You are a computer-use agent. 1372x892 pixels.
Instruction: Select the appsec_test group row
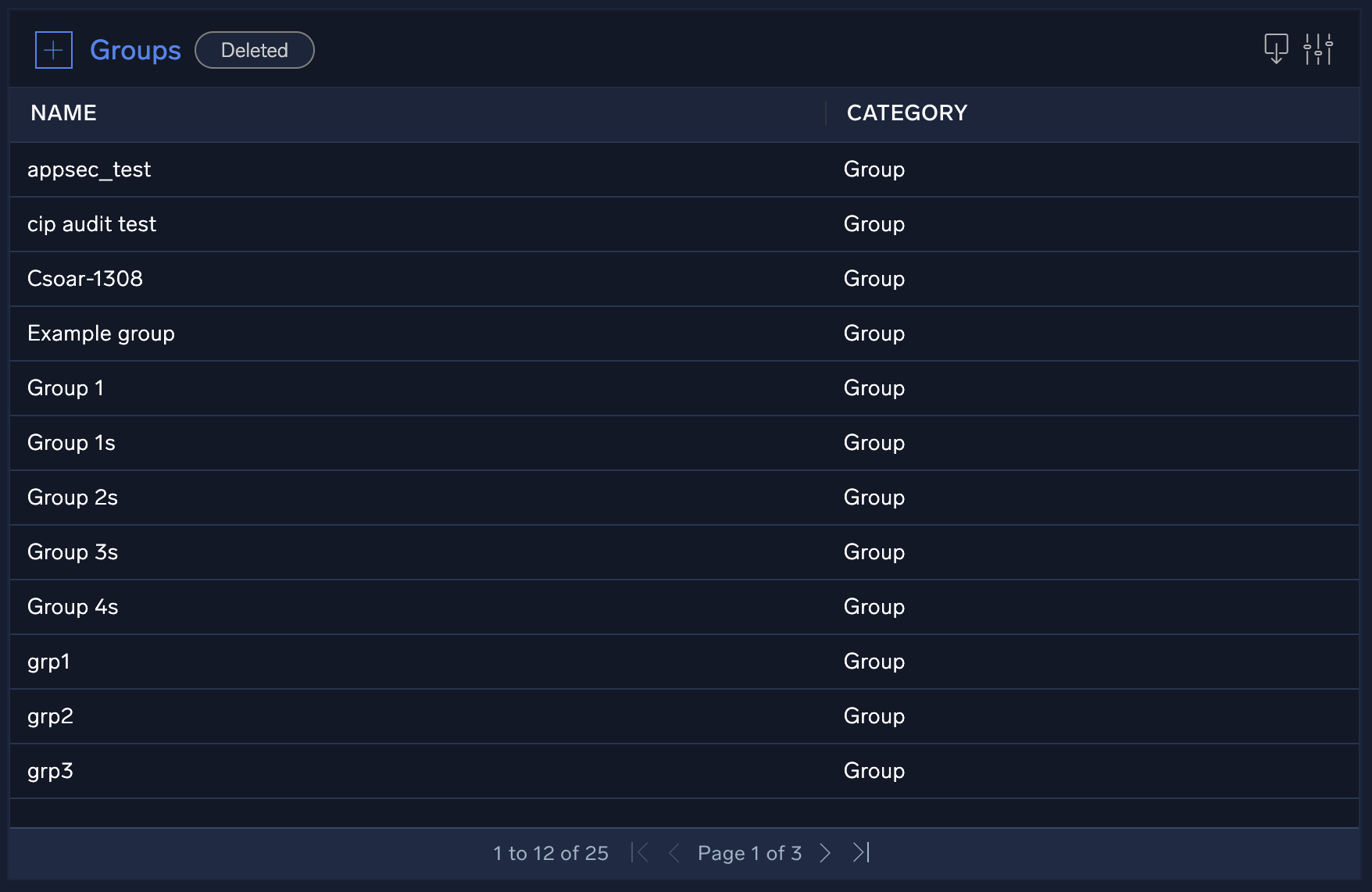pos(89,169)
